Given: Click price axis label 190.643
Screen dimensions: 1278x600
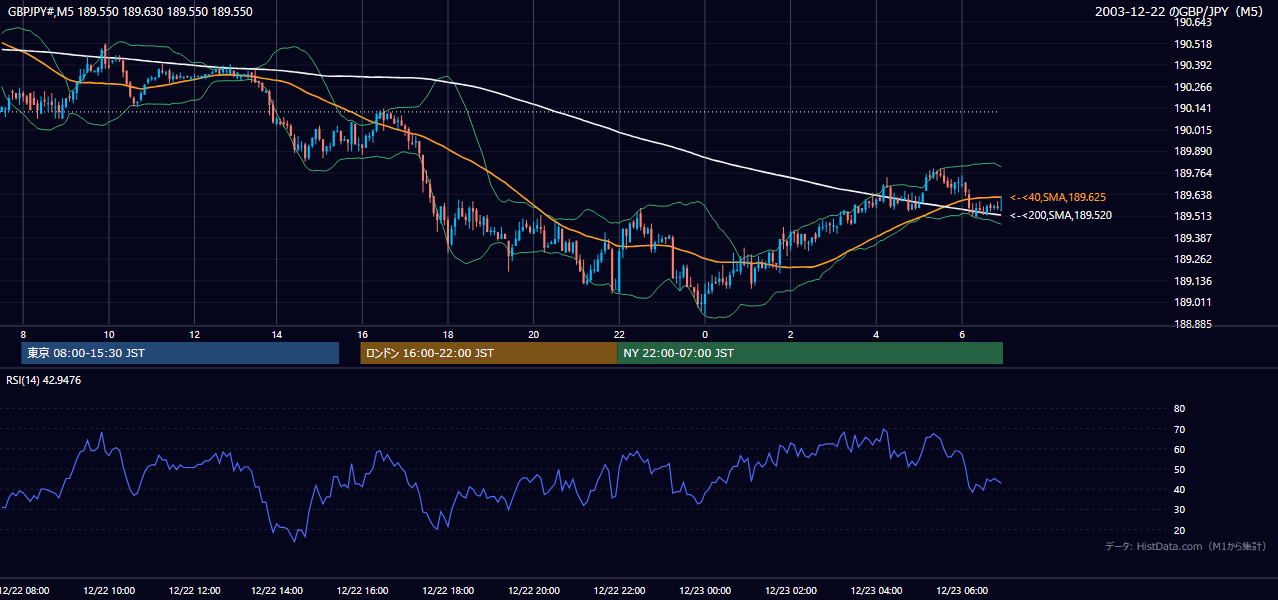Looking at the screenshot, I should coord(1193,23).
